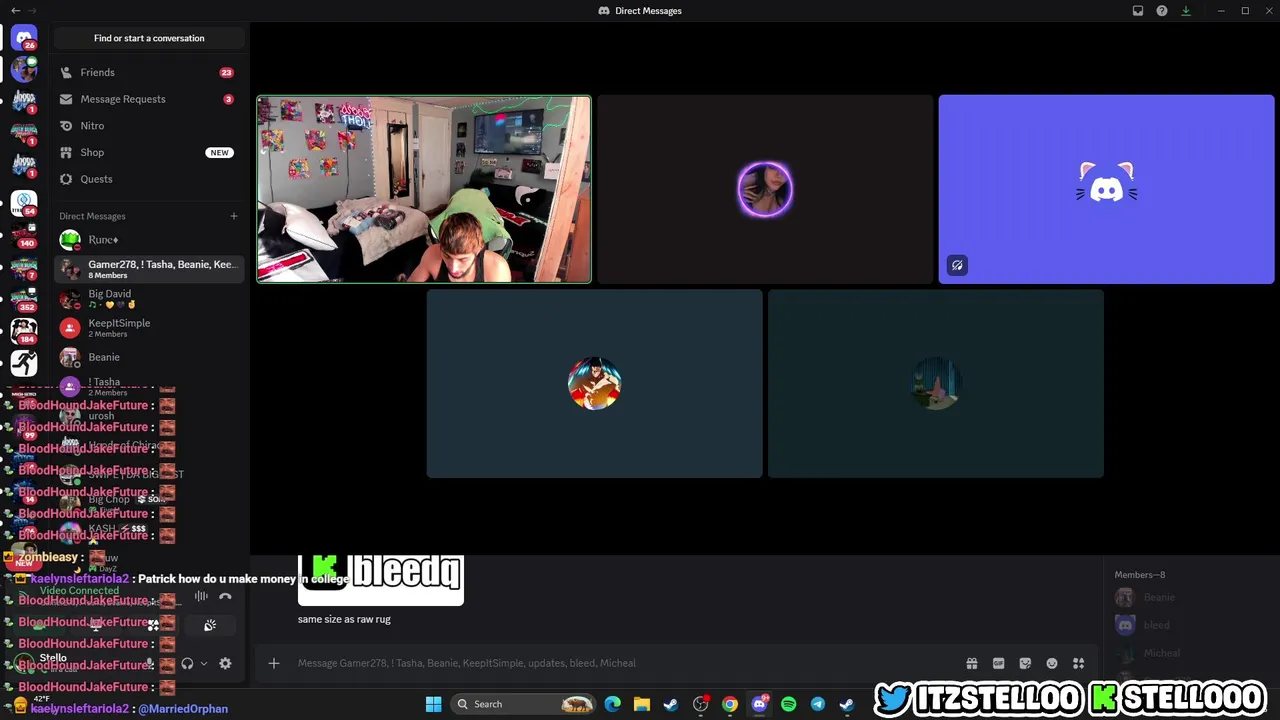This screenshot has width=1280, height=720.
Task: Toggle deafen headphones
Action: pos(187,663)
